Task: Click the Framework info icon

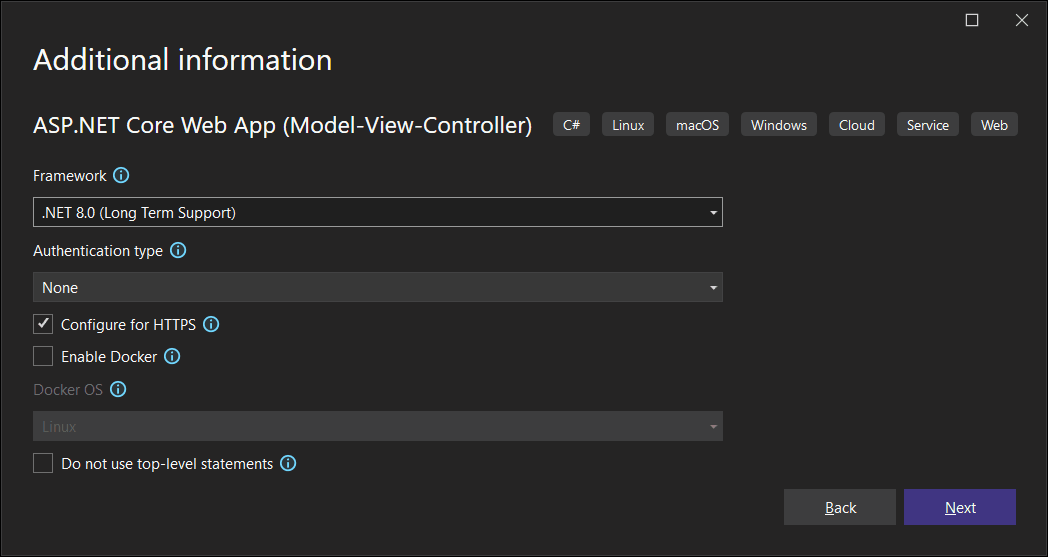Action: pos(121,176)
